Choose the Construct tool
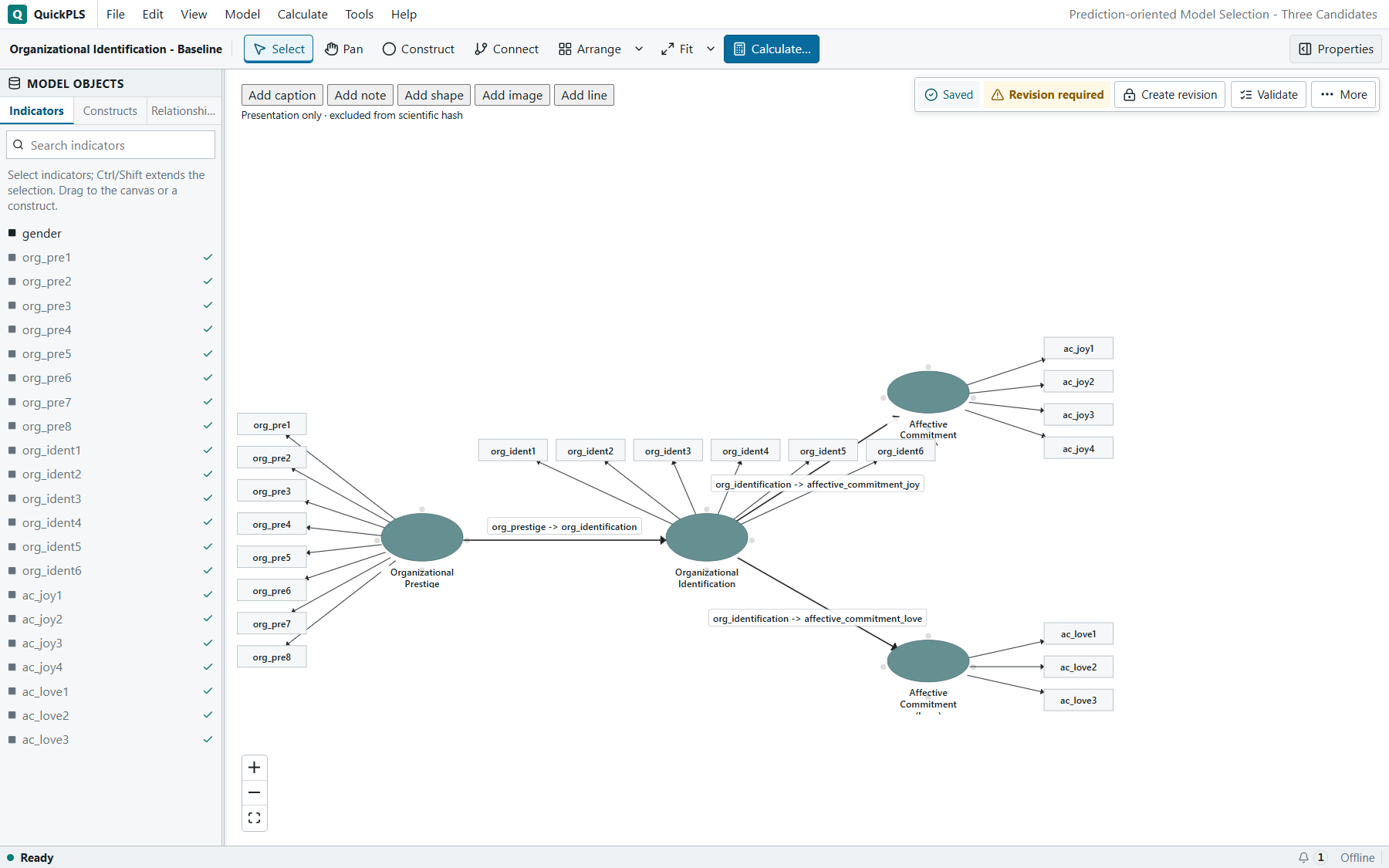This screenshot has height=868, width=1389. [418, 49]
